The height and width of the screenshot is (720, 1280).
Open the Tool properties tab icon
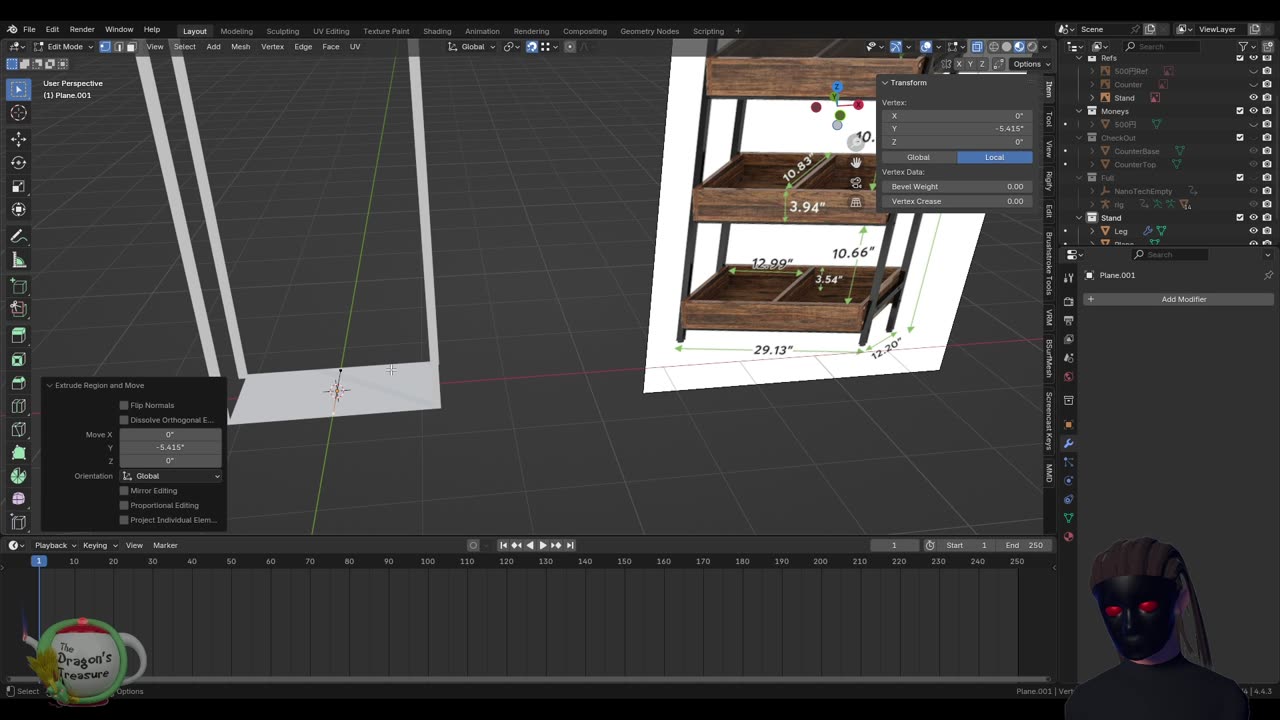click(1068, 278)
